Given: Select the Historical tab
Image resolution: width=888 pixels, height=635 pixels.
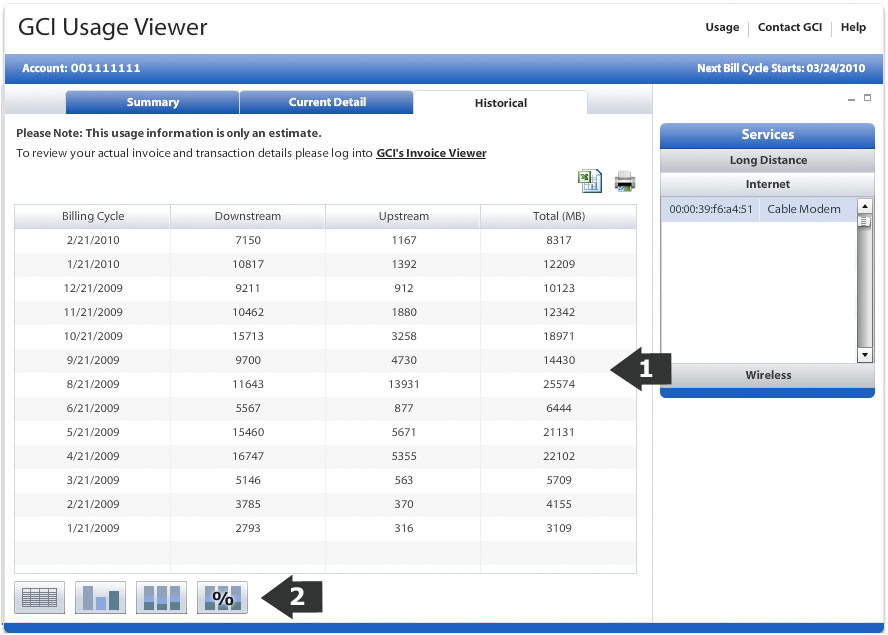Looking at the screenshot, I should coord(501,103).
